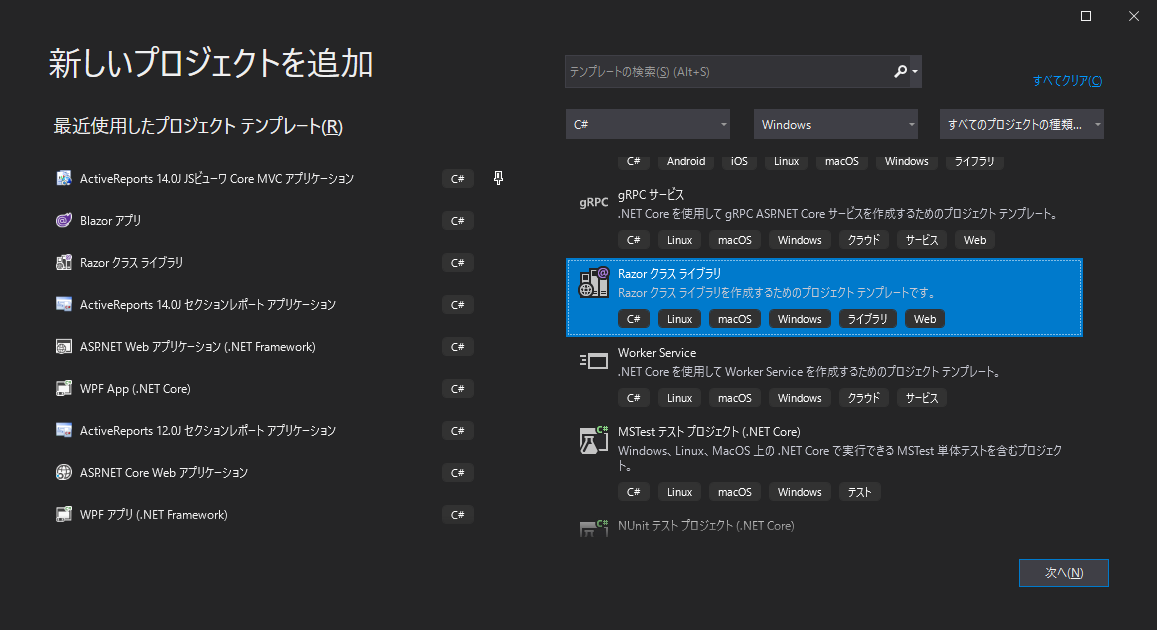The width and height of the screenshot is (1157, 630).
Task: Close the add new project dialog
Action: click(x=1133, y=16)
